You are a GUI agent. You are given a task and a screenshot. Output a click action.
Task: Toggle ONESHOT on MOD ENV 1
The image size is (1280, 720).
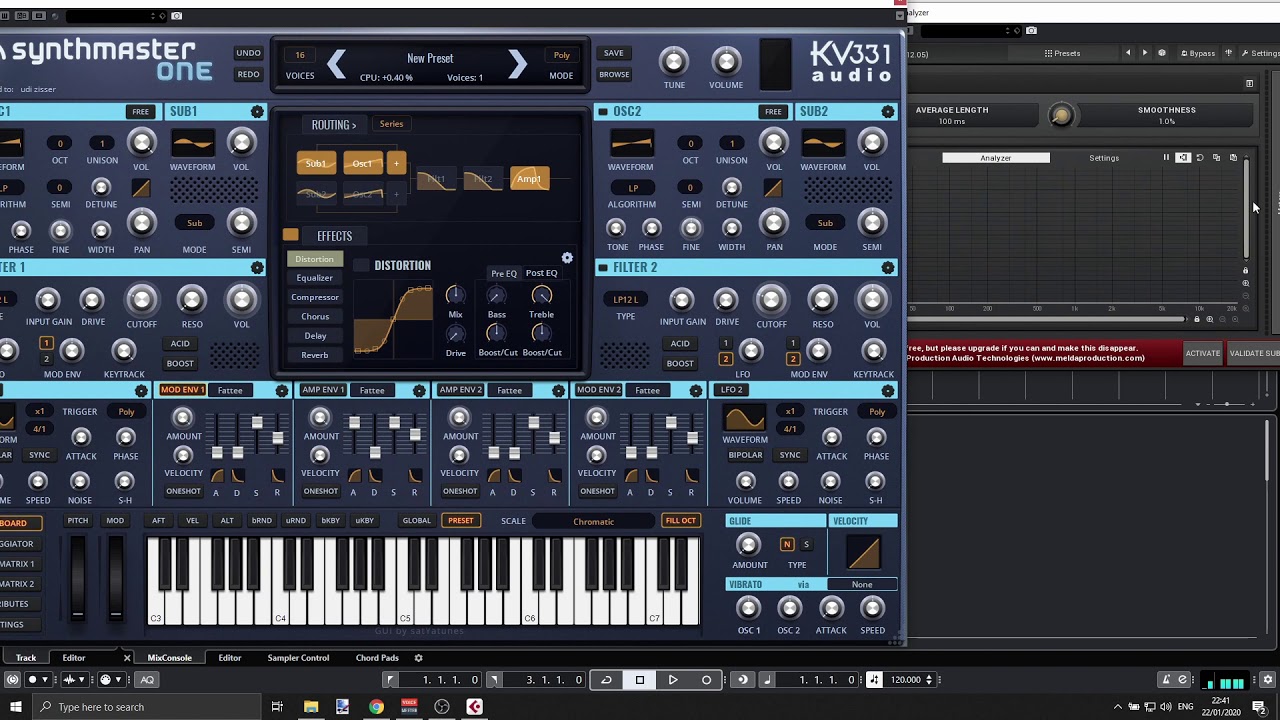click(x=183, y=491)
